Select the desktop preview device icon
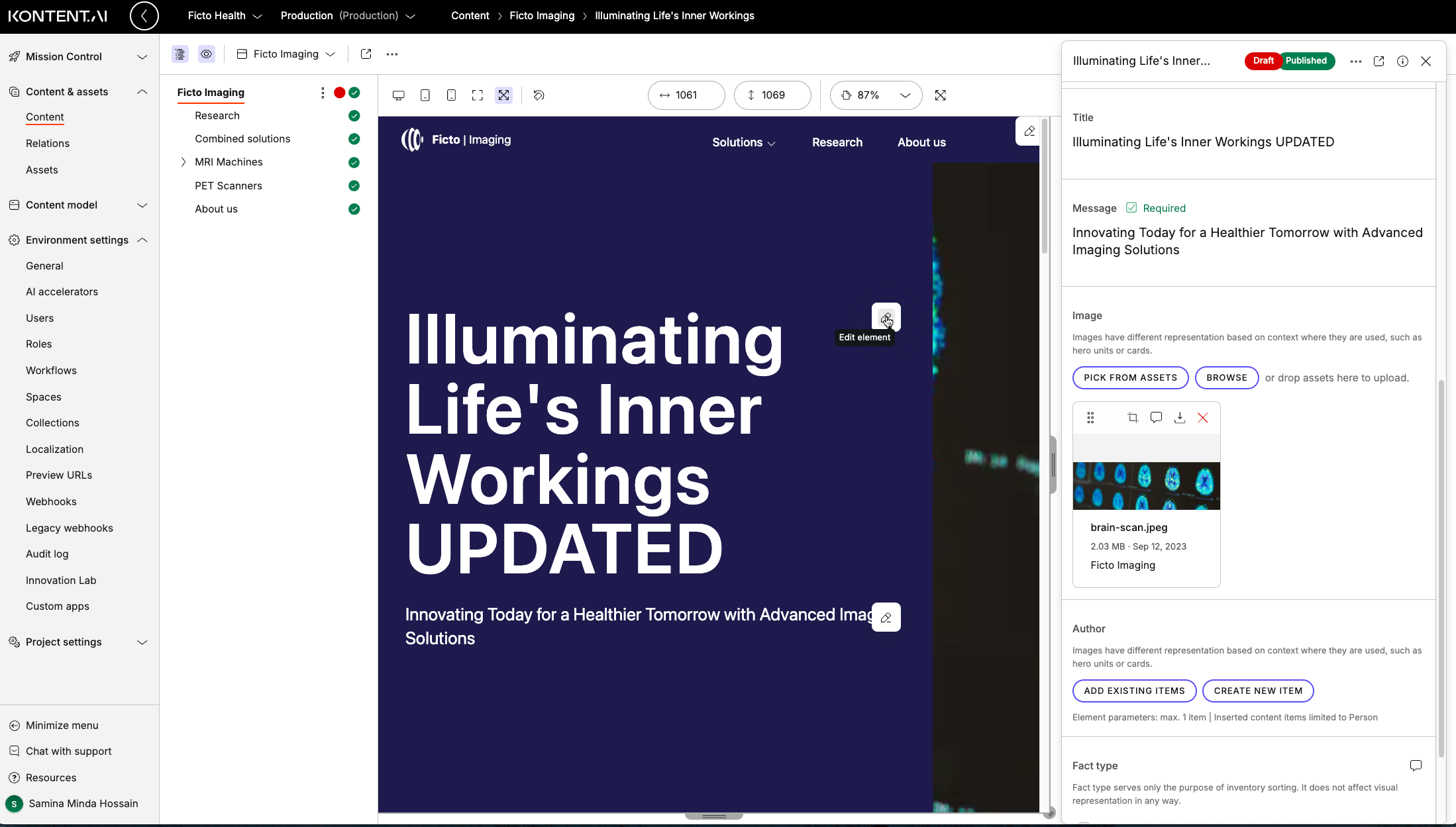The height and width of the screenshot is (827, 1456). [x=398, y=95]
